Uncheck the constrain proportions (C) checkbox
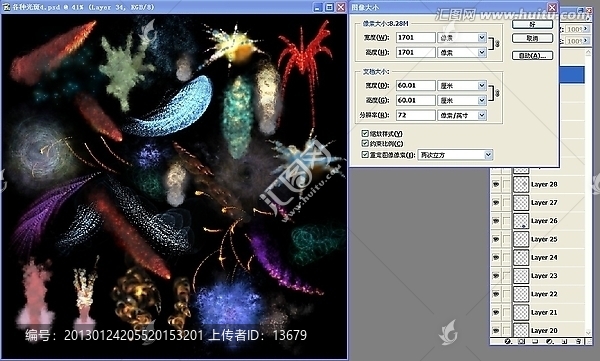 [x=365, y=144]
